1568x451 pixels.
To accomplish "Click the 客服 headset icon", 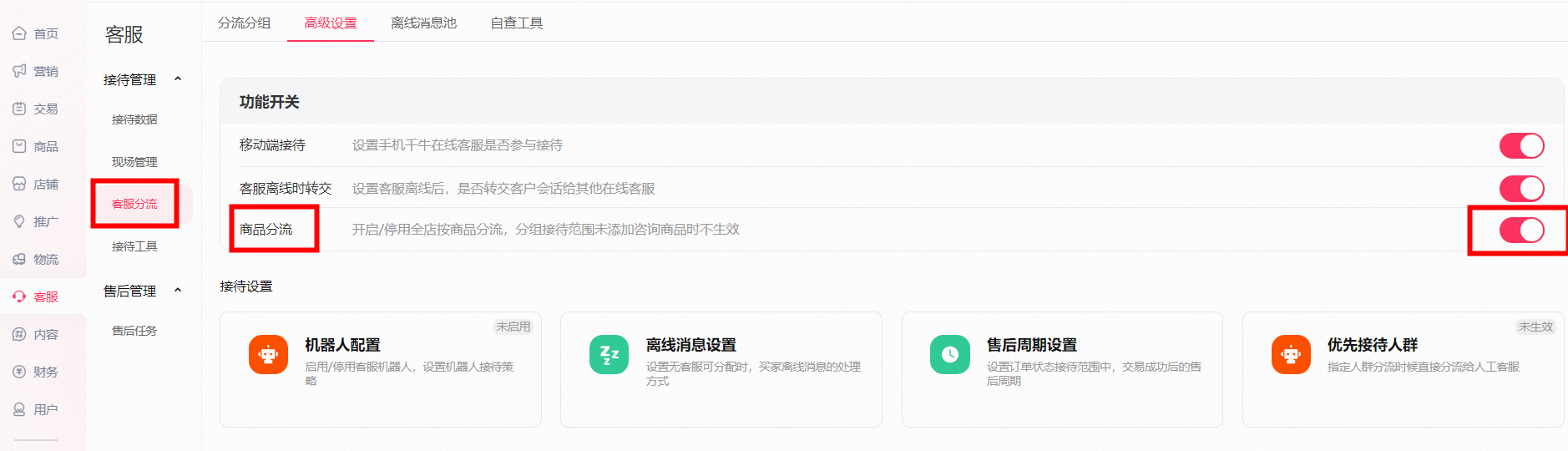I will [x=19, y=296].
